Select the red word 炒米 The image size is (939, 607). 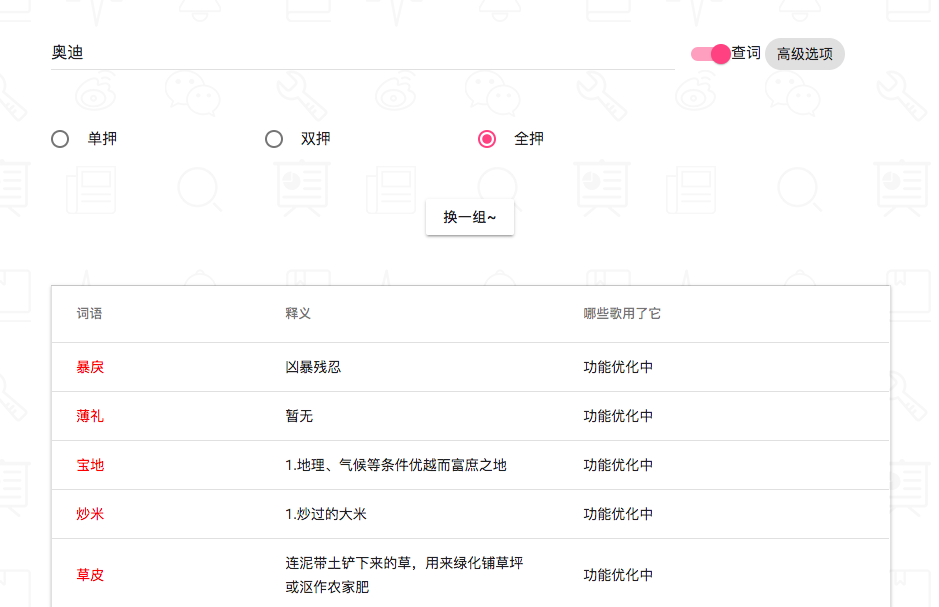(90, 514)
